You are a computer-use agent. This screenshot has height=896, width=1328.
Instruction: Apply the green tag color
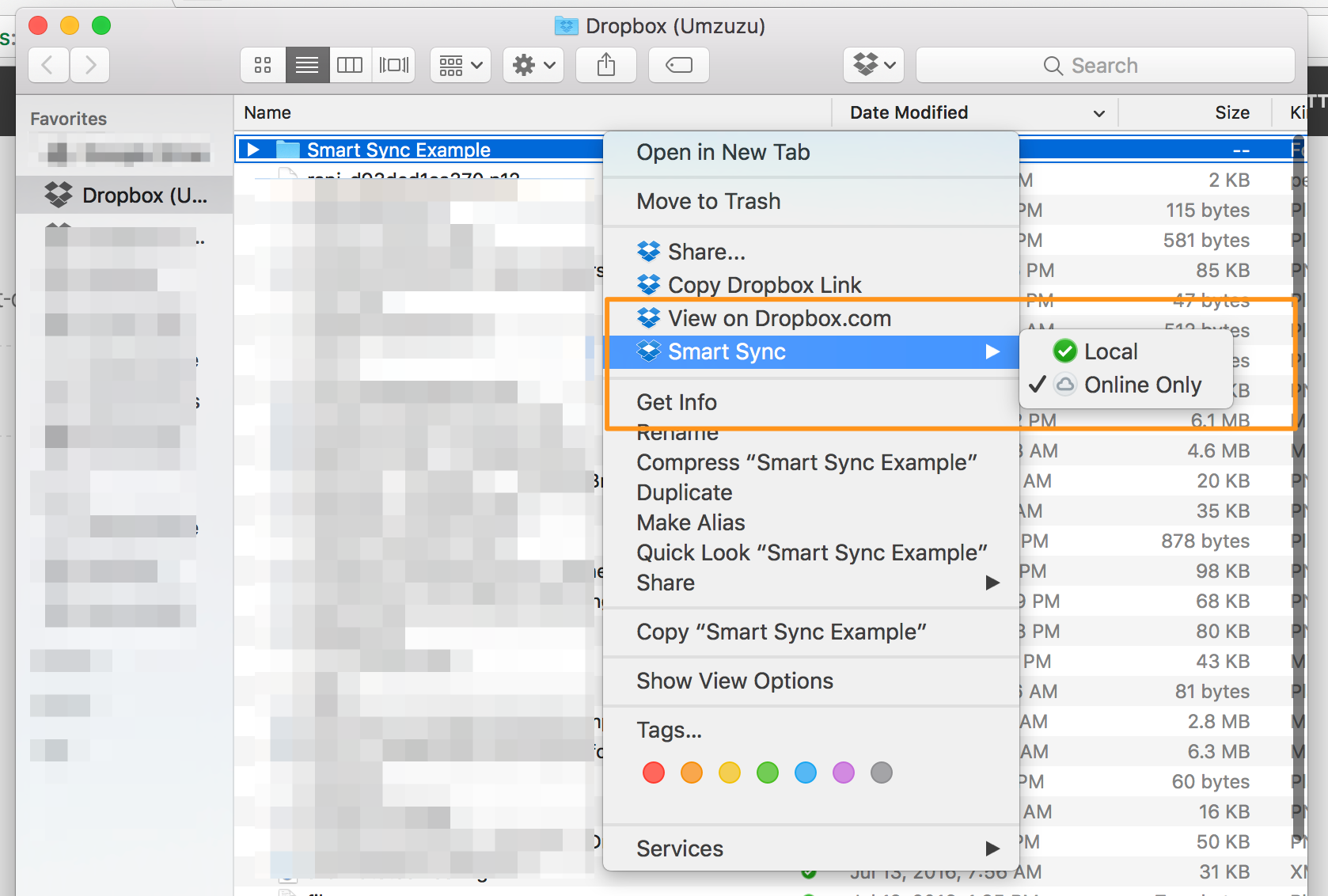[x=768, y=773]
